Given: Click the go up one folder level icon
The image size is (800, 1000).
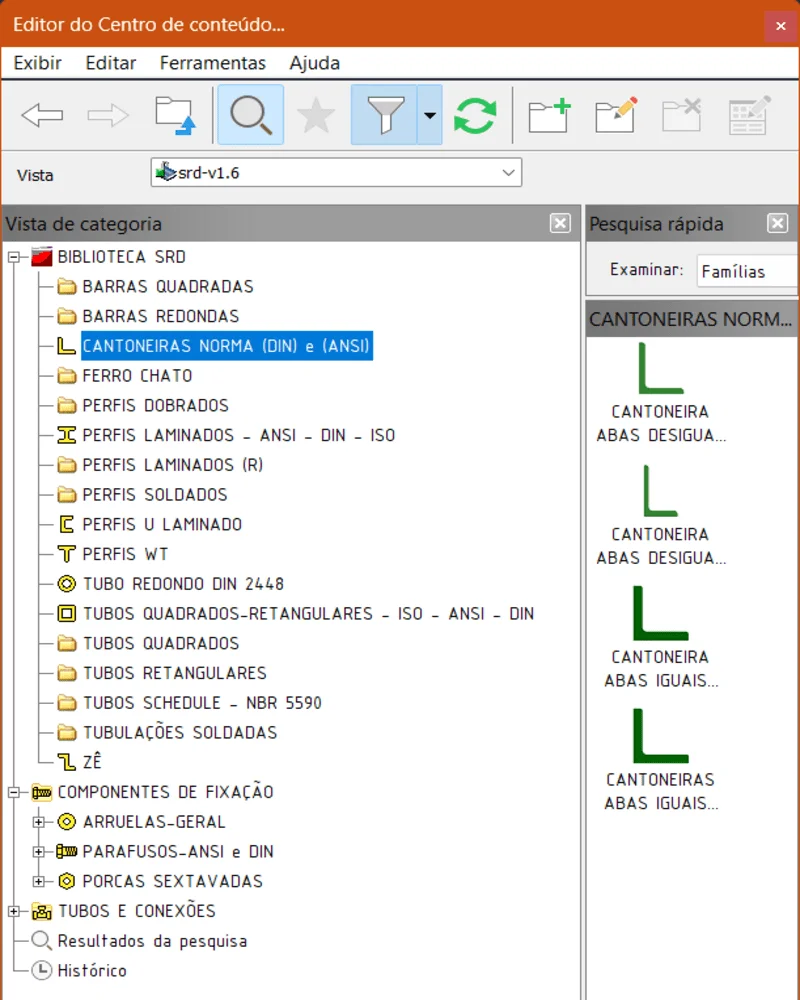Looking at the screenshot, I should click(x=175, y=115).
